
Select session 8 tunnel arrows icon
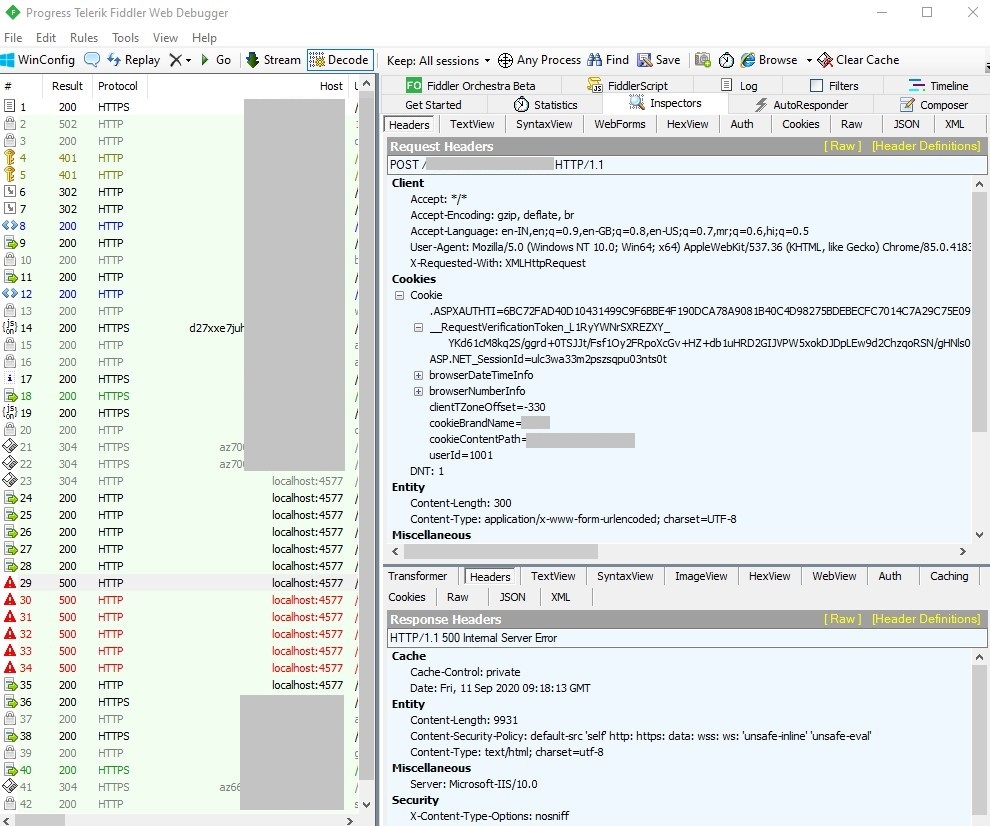[9, 225]
